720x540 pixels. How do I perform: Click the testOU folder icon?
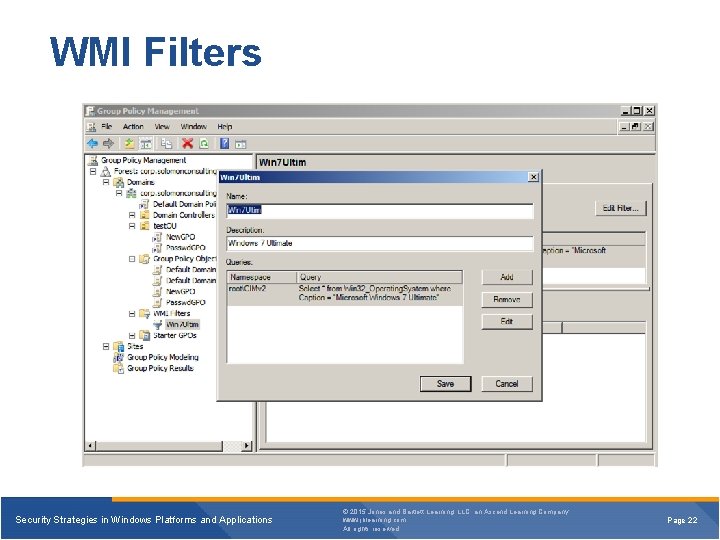tap(144, 226)
